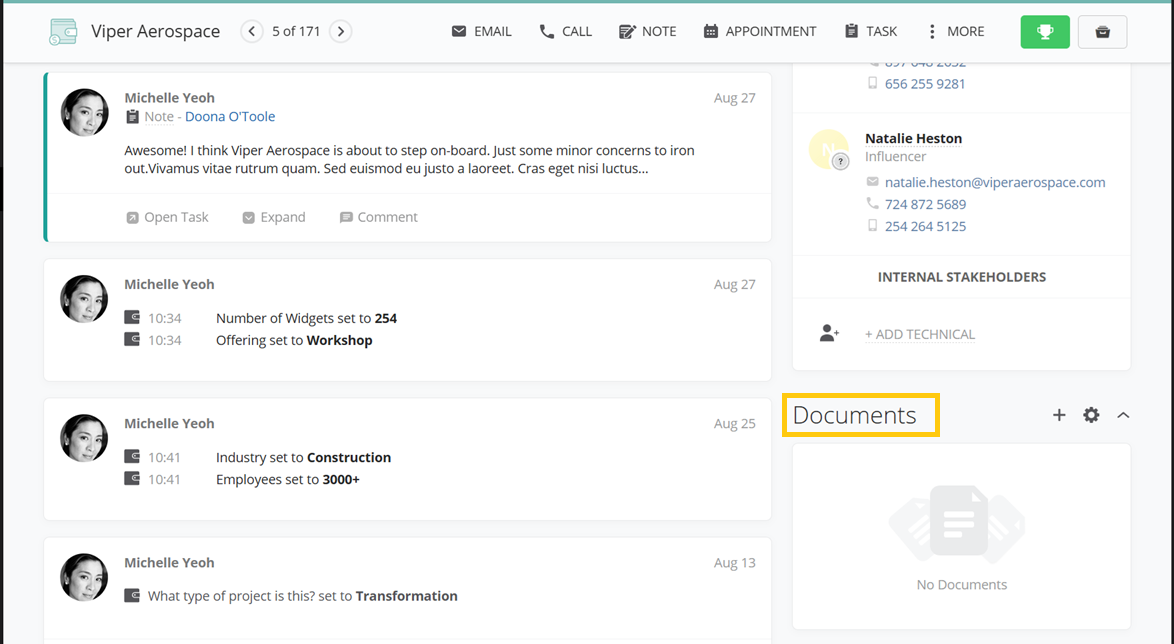Click CALL in the top toolbar

pyautogui.click(x=565, y=32)
